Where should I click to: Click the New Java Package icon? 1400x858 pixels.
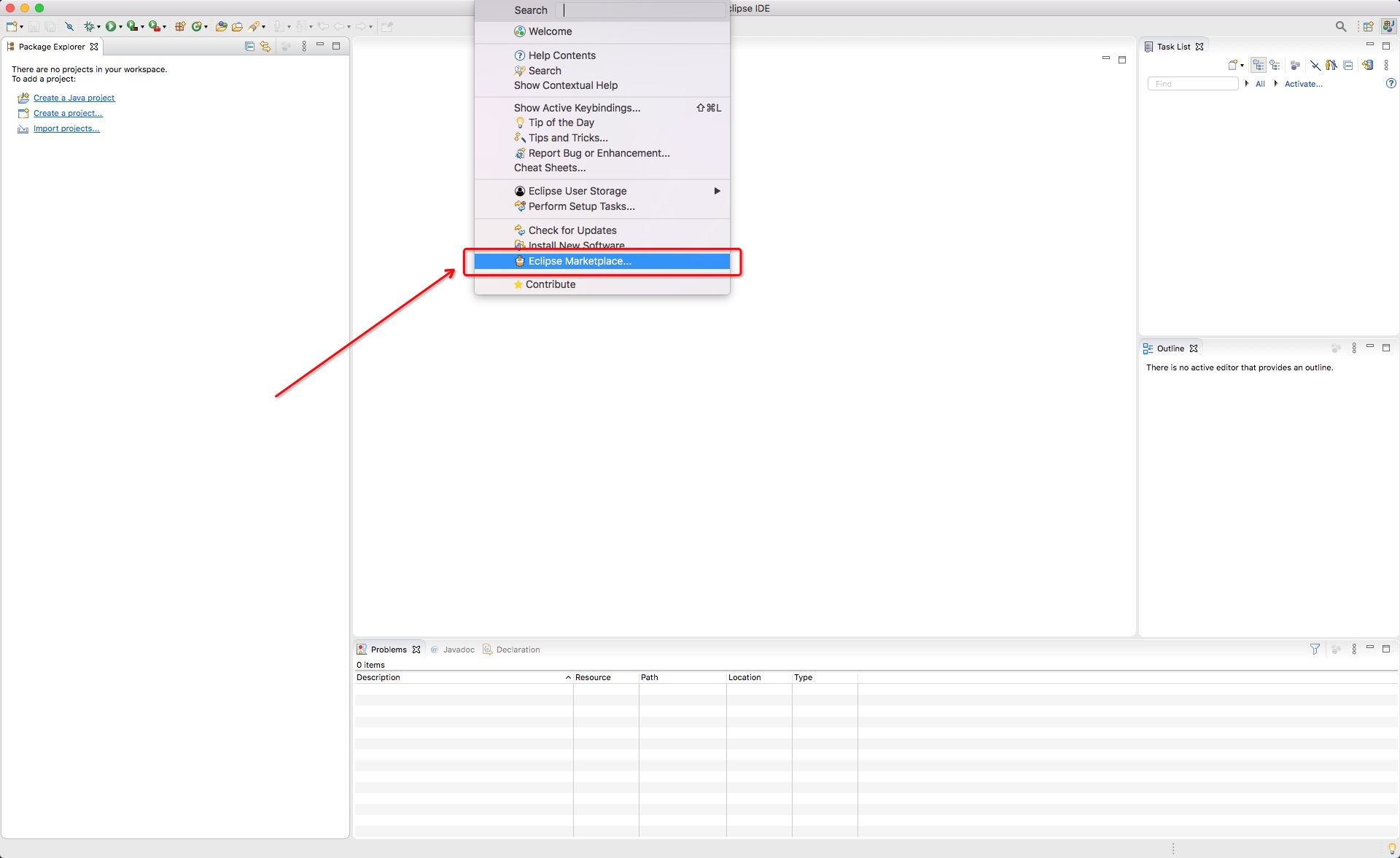180,26
